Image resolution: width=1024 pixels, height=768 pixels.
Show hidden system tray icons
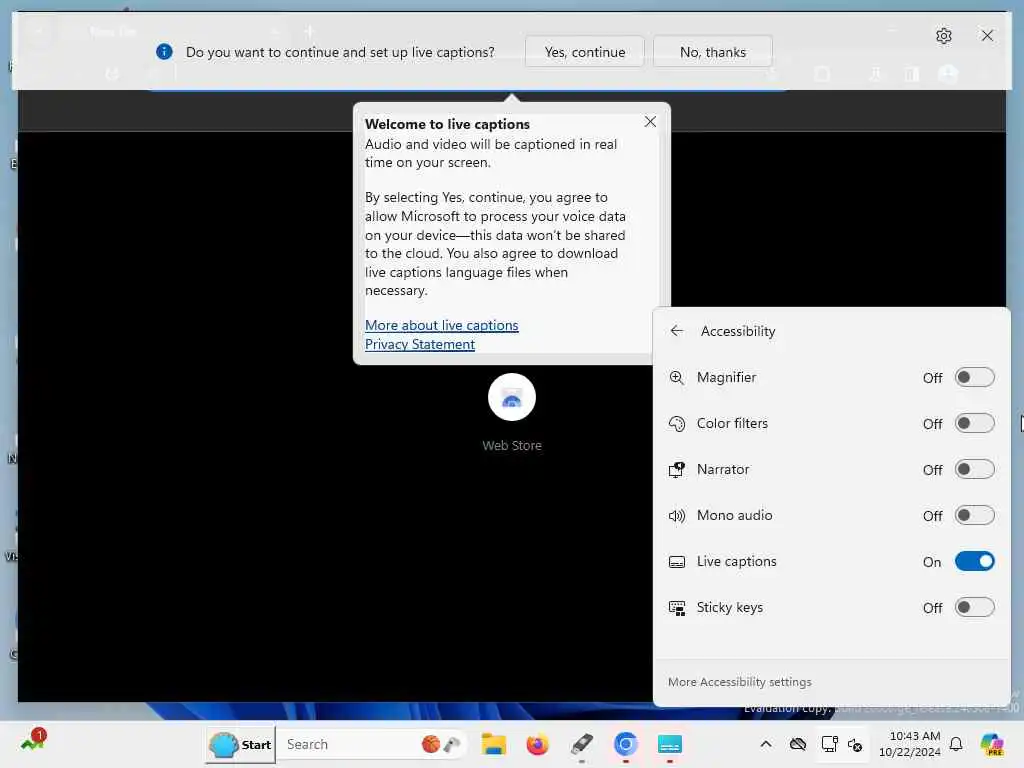click(x=766, y=744)
